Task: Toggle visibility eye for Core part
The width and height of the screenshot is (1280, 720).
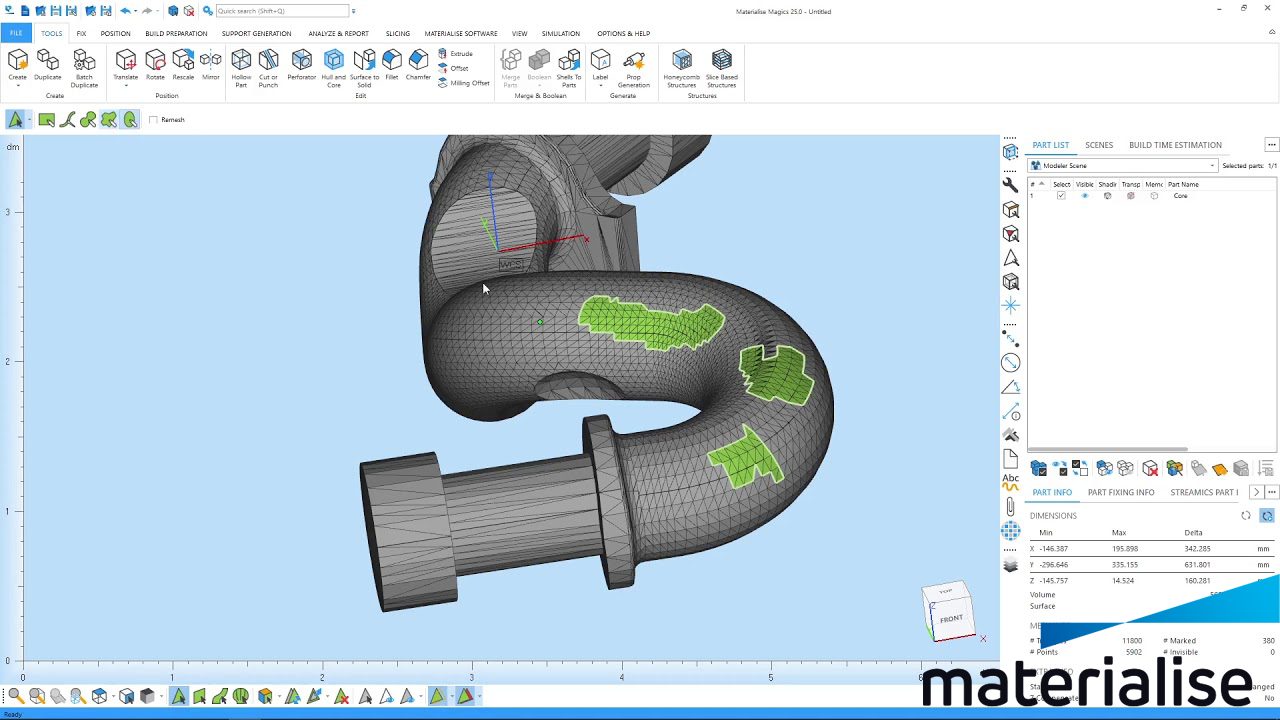Action: (x=1084, y=196)
